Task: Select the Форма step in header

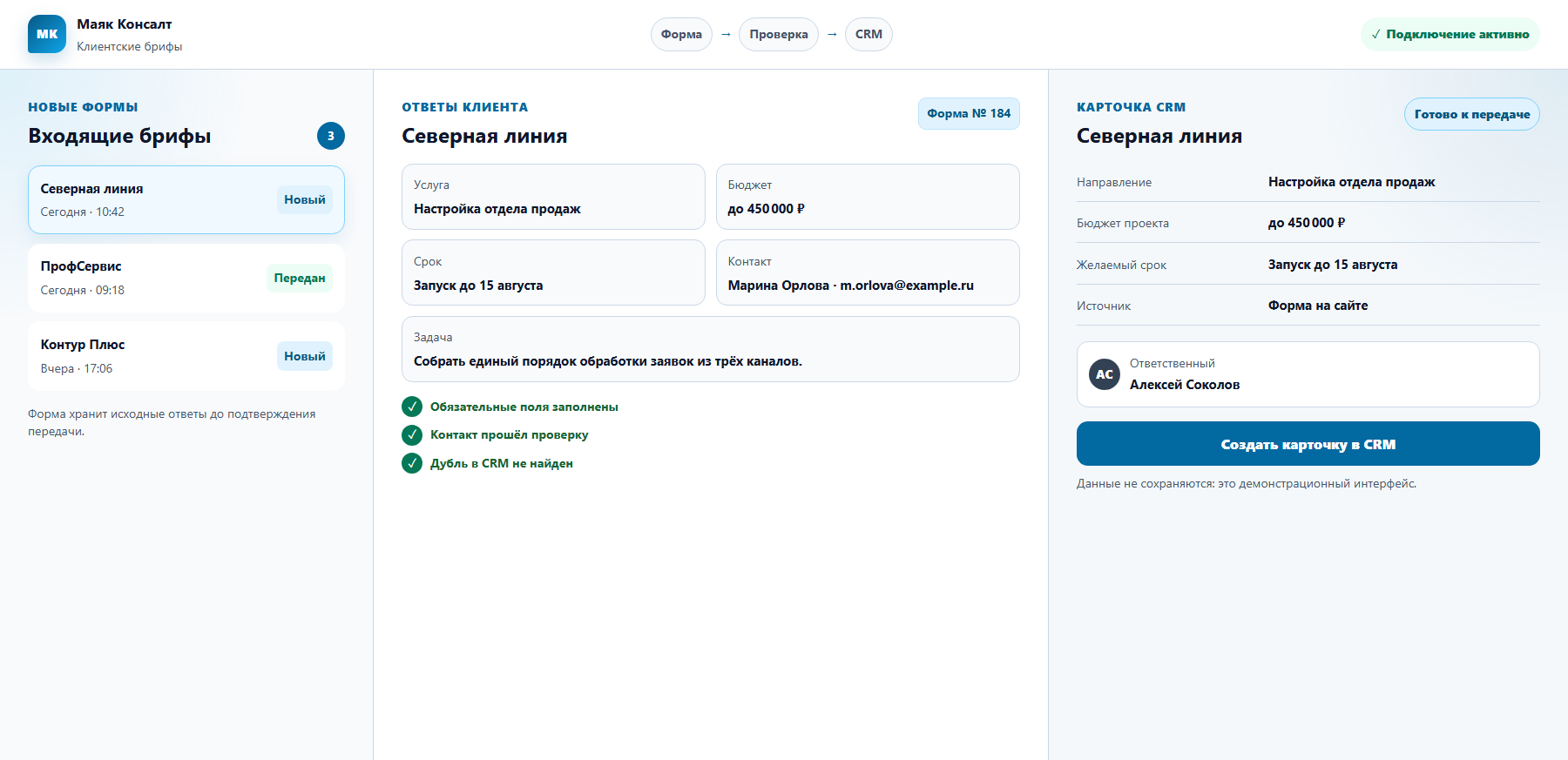Action: tap(681, 34)
